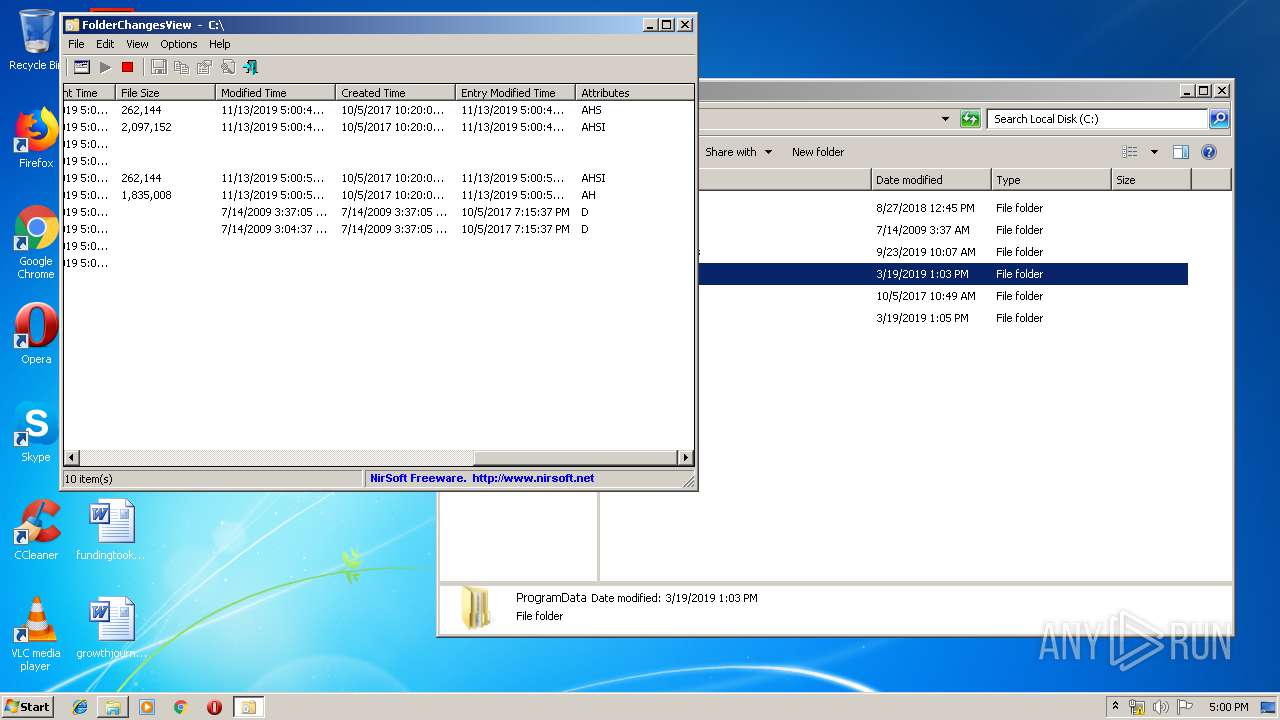Select the fundingtook Word document on desktop
The width and height of the screenshot is (1280, 720).
(110, 531)
